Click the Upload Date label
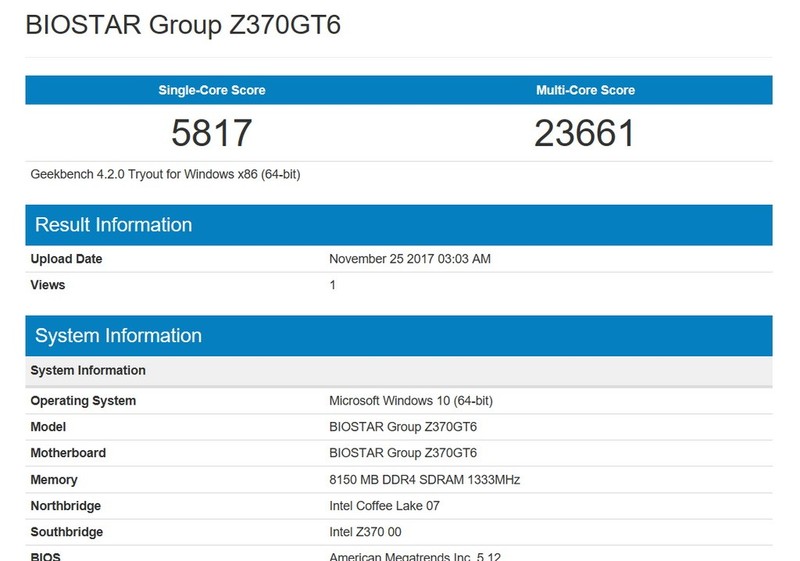The height and width of the screenshot is (561, 800). point(66,259)
